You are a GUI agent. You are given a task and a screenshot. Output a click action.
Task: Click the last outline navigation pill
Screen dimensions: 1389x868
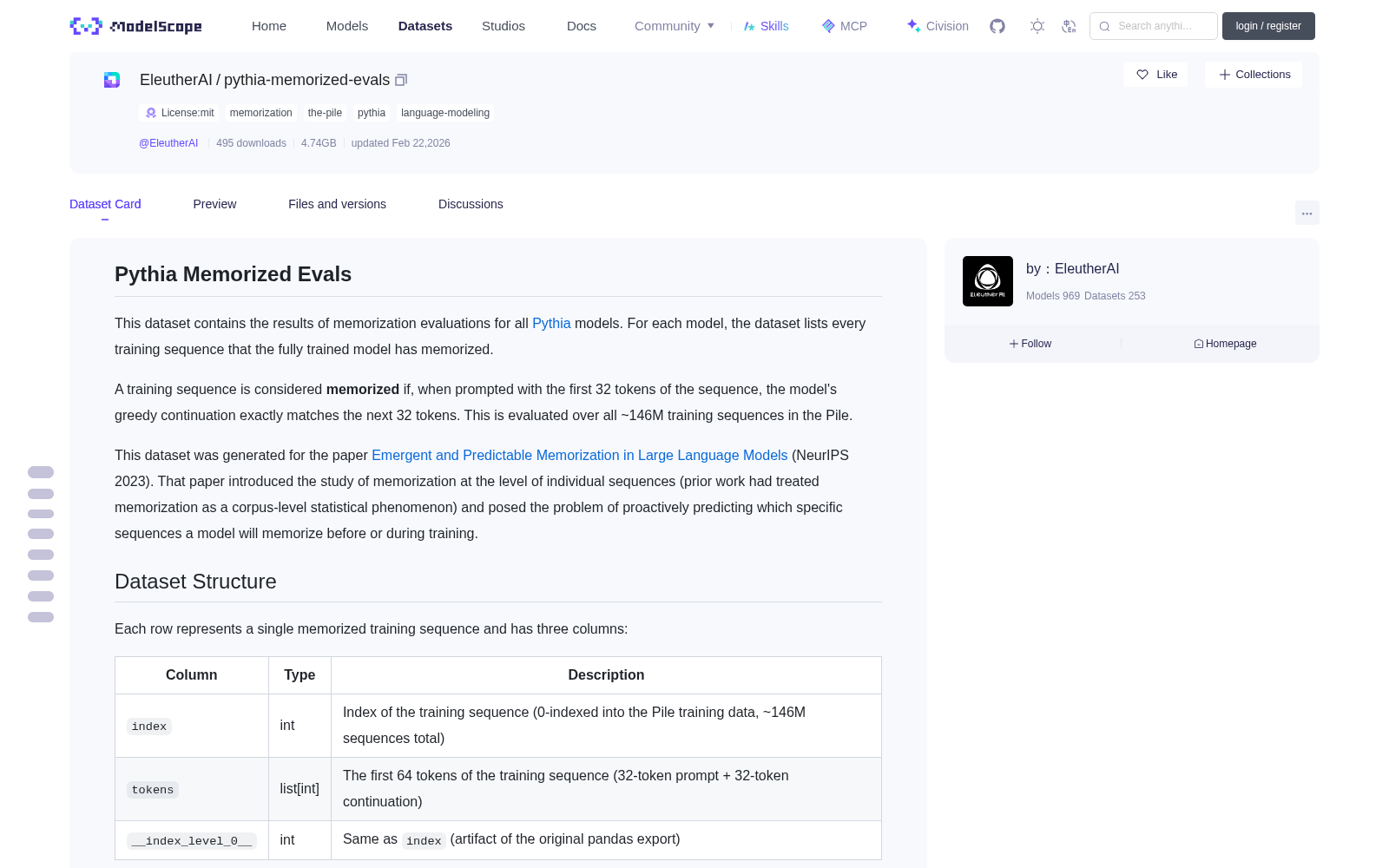pos(41,617)
